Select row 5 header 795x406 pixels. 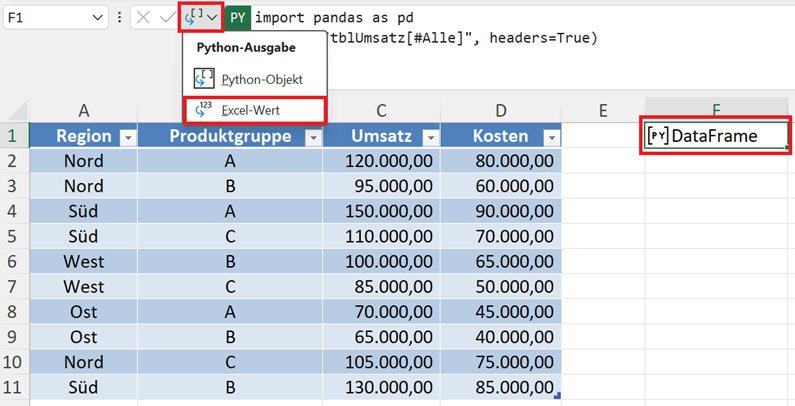click(x=14, y=235)
